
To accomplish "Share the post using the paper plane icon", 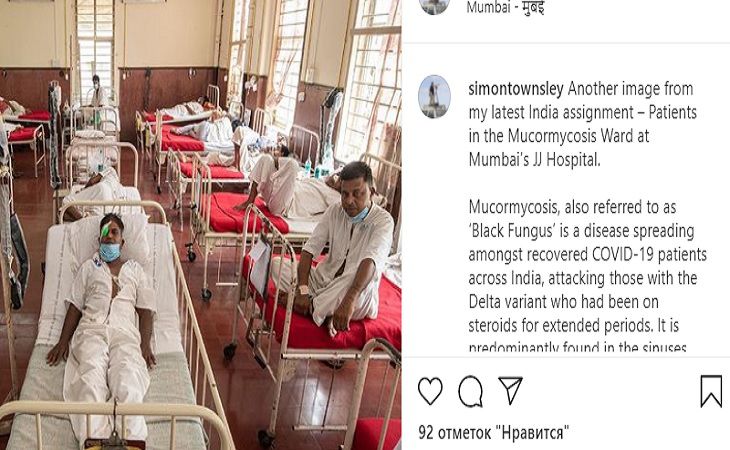I will (x=510, y=390).
